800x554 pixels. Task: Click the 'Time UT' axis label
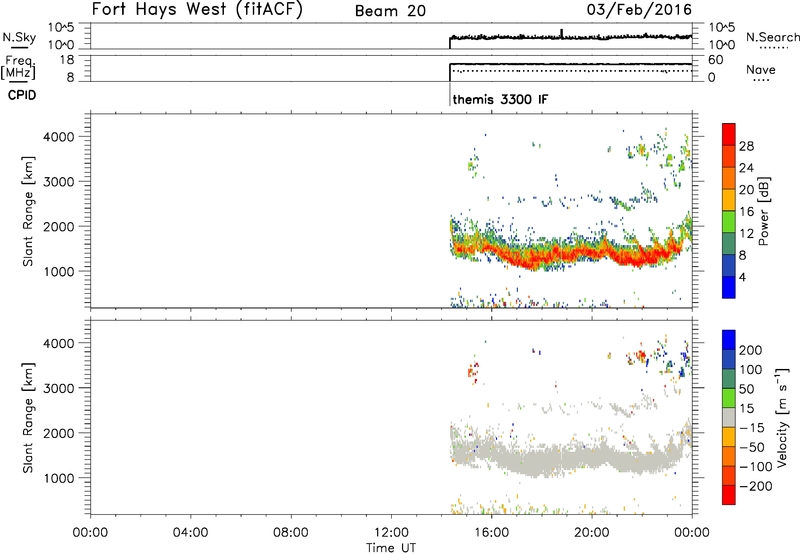tap(391, 547)
